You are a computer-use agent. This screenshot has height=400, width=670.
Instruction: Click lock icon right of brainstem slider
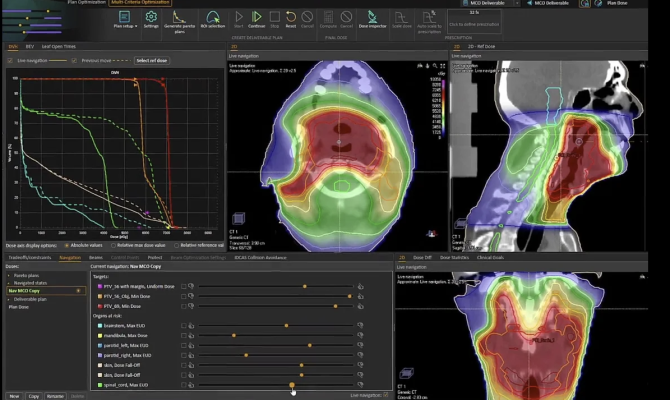[x=362, y=325]
